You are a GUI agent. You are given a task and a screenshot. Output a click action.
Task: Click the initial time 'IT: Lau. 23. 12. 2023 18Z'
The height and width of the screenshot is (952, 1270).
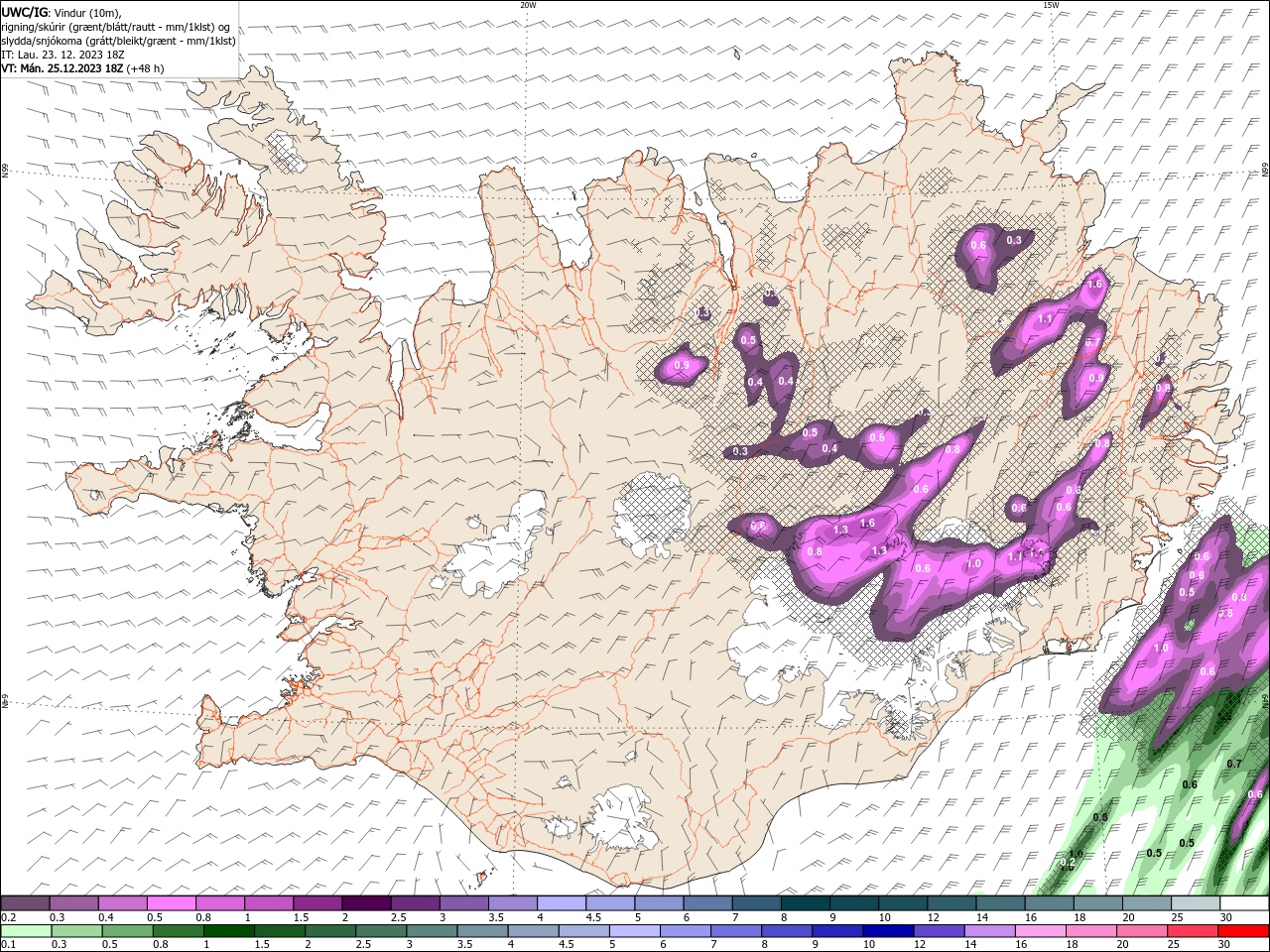(63, 55)
